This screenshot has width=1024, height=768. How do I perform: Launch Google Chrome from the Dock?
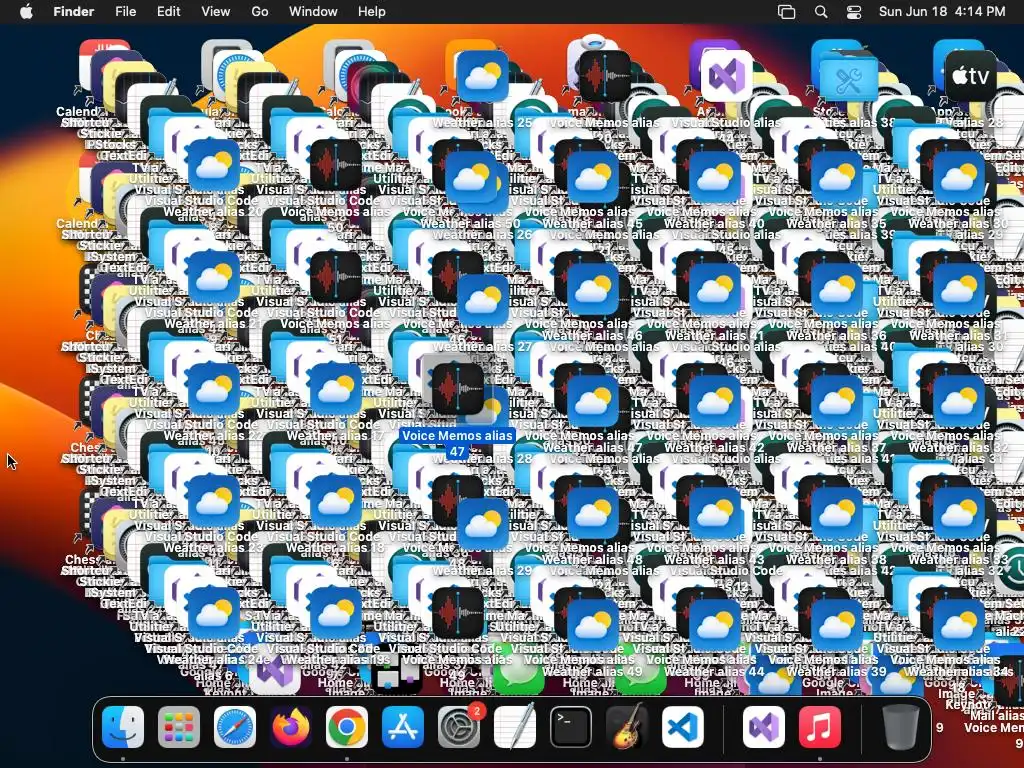pos(347,727)
